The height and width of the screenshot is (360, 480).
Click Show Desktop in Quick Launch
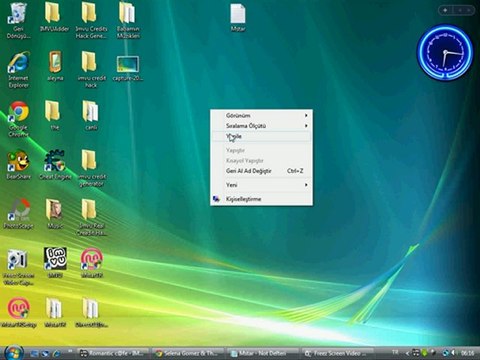pos(34,353)
